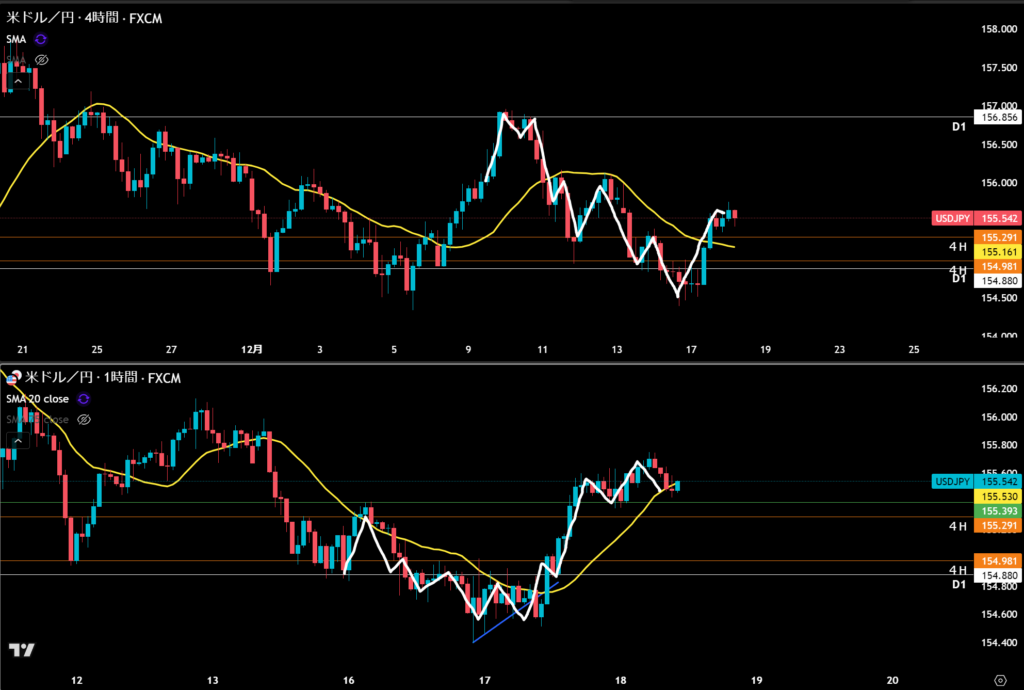The image size is (1024, 690).
Task: Click the flag symbol icon on the 1-hour chart title
Action: point(13,377)
